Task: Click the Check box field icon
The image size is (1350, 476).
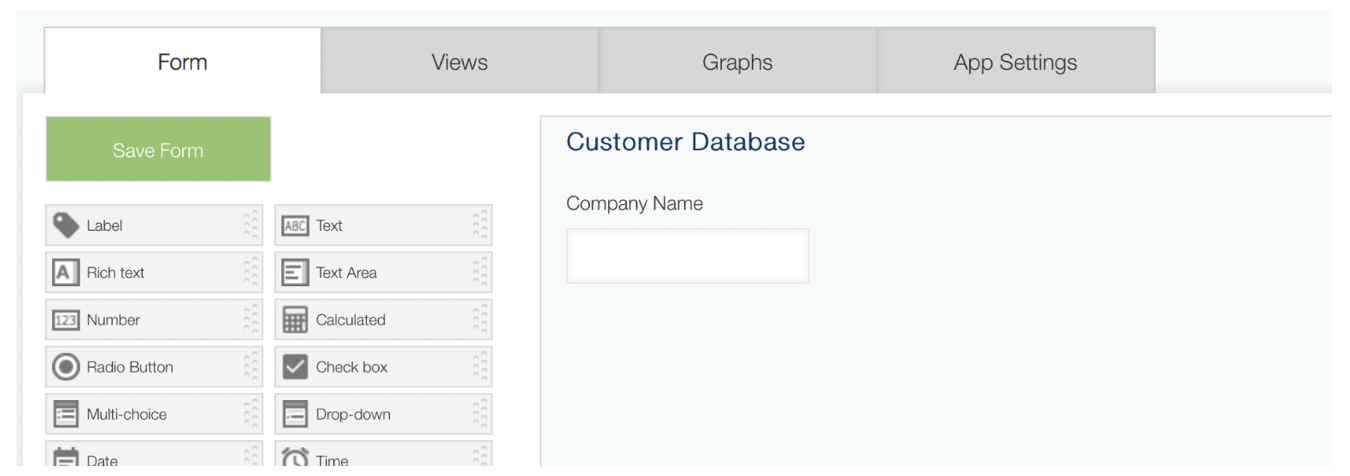Action: [295, 367]
